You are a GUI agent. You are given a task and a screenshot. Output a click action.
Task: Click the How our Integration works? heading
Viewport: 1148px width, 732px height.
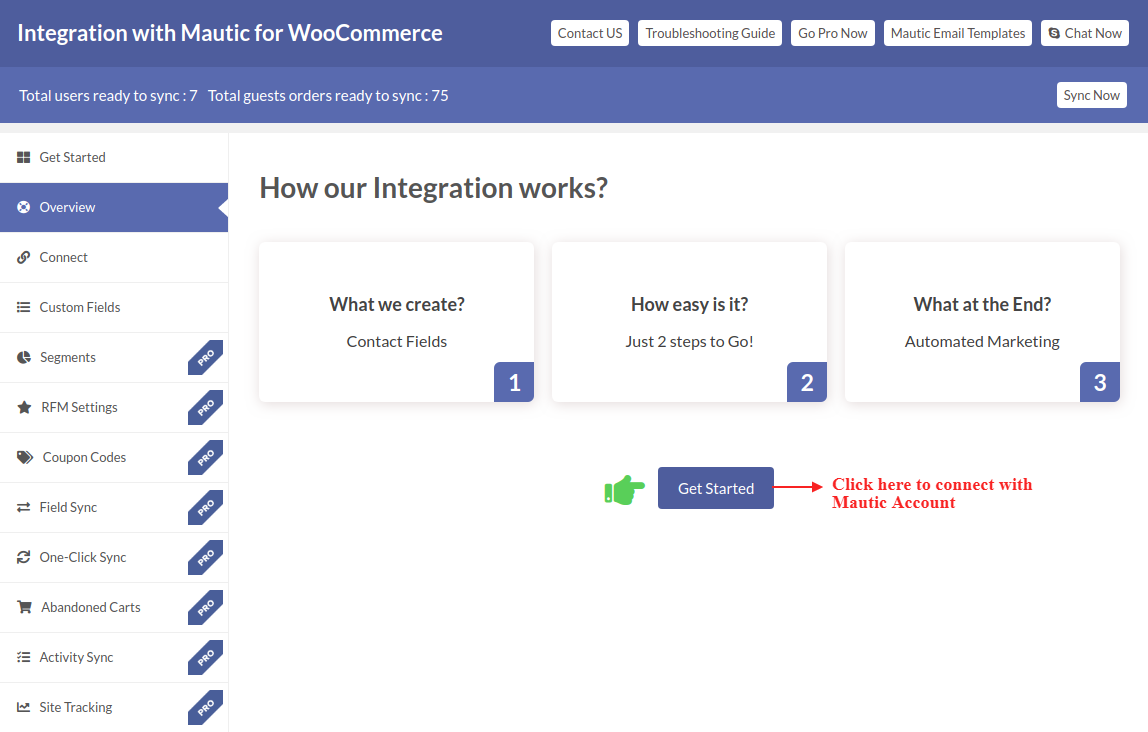(433, 188)
